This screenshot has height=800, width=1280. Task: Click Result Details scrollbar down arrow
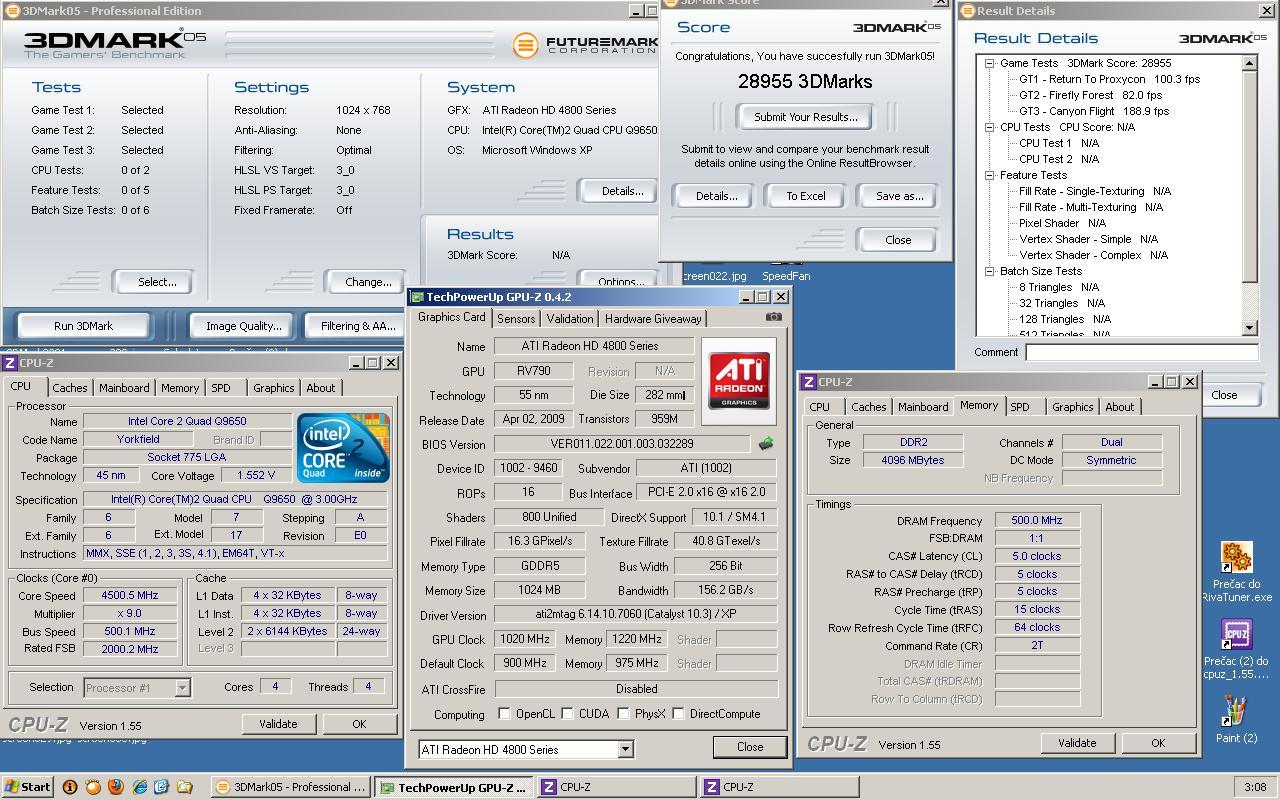click(x=1250, y=328)
